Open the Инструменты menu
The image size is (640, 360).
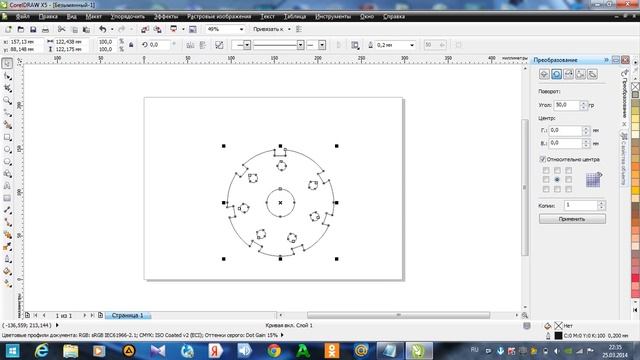333,17
